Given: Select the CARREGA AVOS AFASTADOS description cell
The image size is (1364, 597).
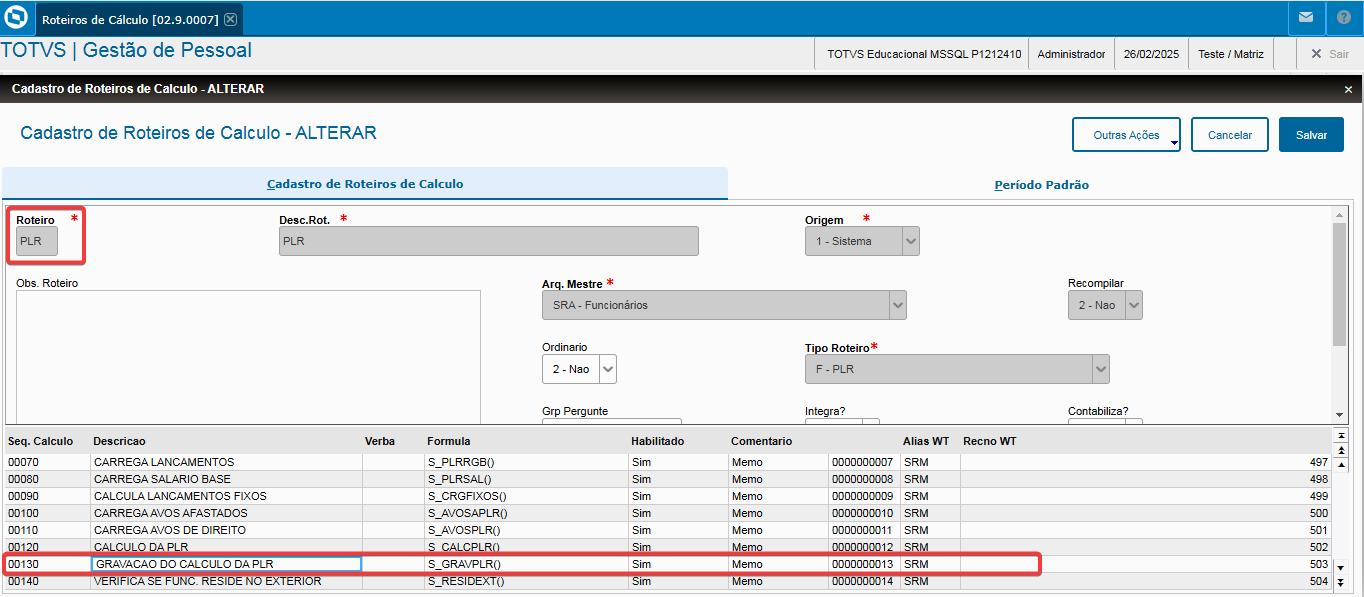Looking at the screenshot, I should pos(226,513).
